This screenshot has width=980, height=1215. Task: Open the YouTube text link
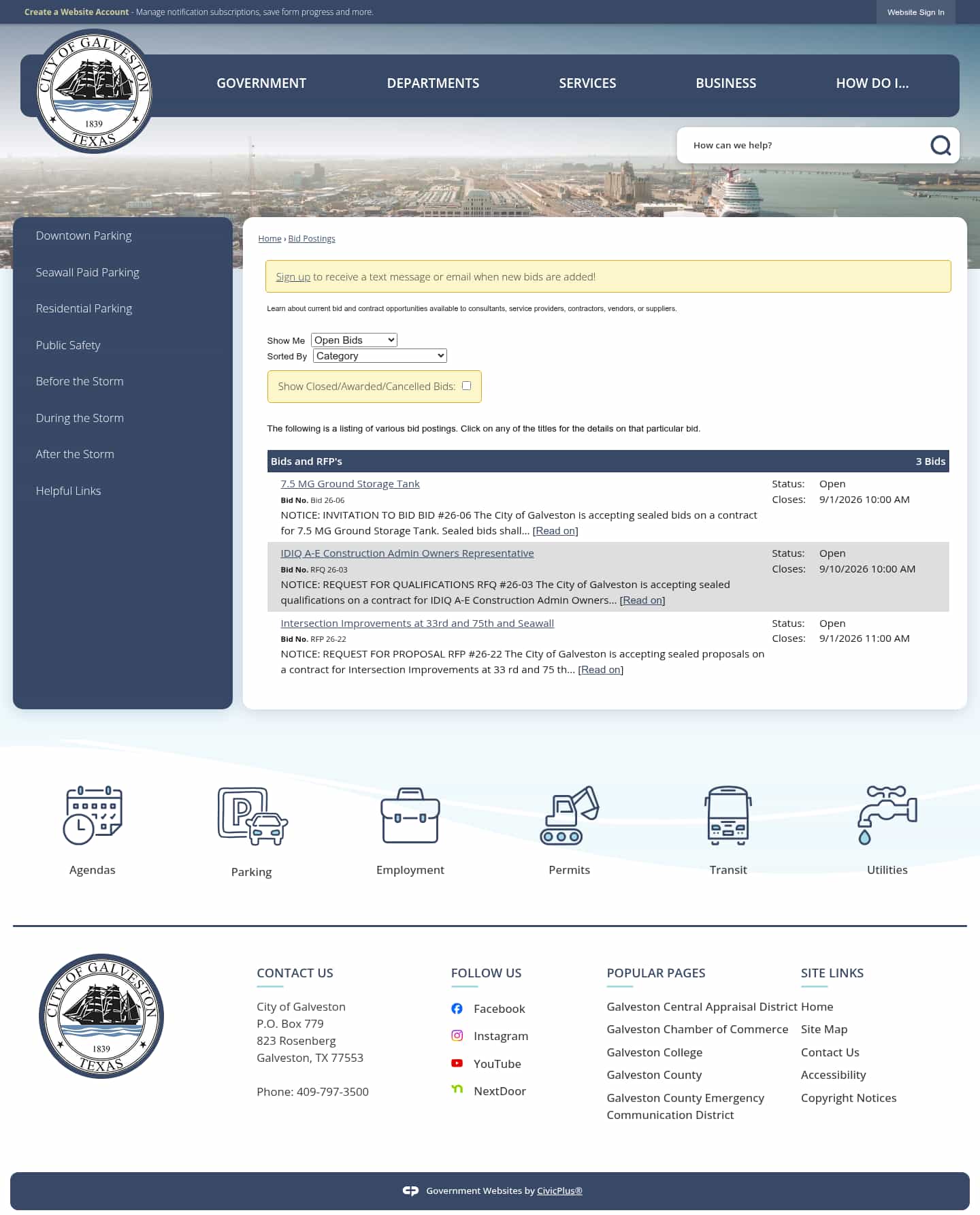[497, 1063]
